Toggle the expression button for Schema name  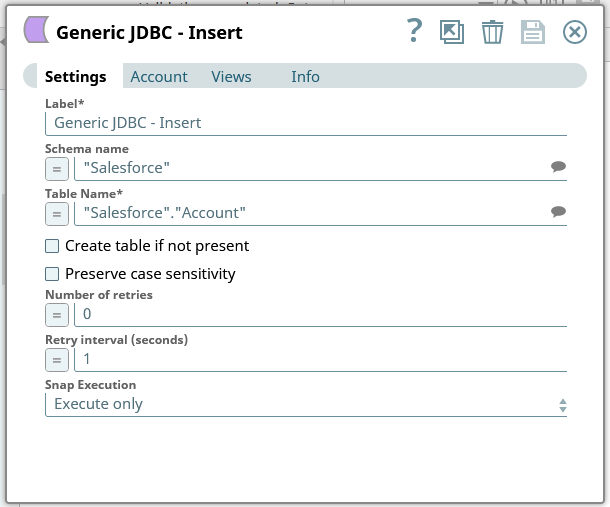point(57,168)
